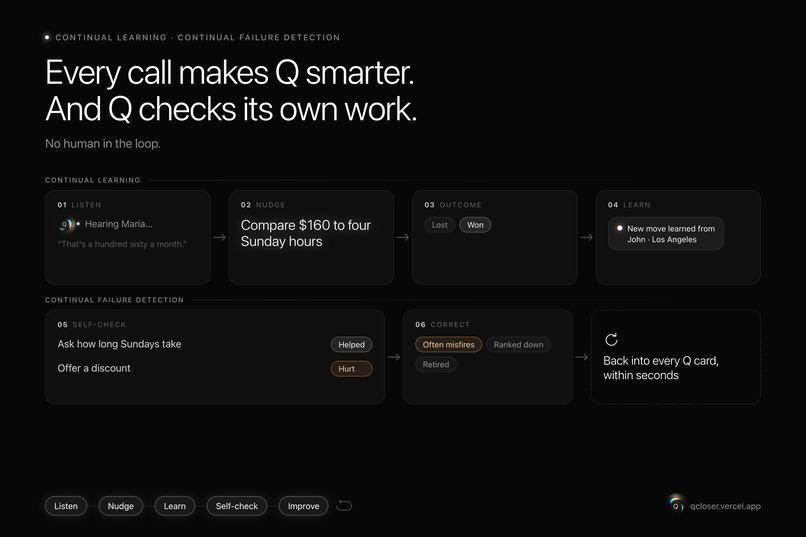Click the Often misfires tag
Viewport: 806px width, 537px height.
[x=448, y=345]
